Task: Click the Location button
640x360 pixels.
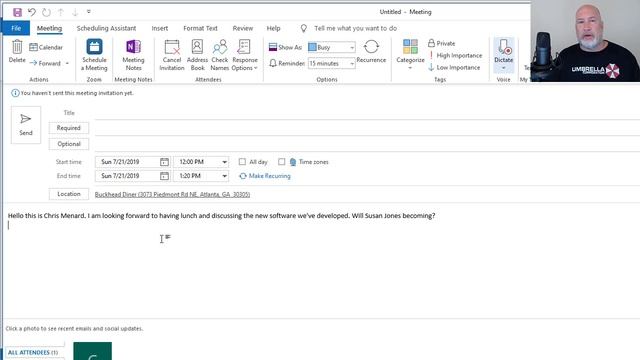Action: (69, 194)
